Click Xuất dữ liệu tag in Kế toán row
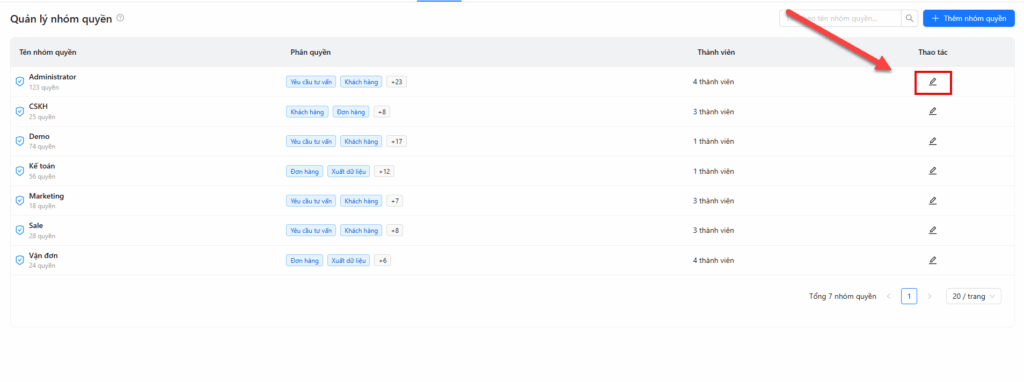Image resolution: width=1024 pixels, height=382 pixels. pyautogui.click(x=349, y=171)
